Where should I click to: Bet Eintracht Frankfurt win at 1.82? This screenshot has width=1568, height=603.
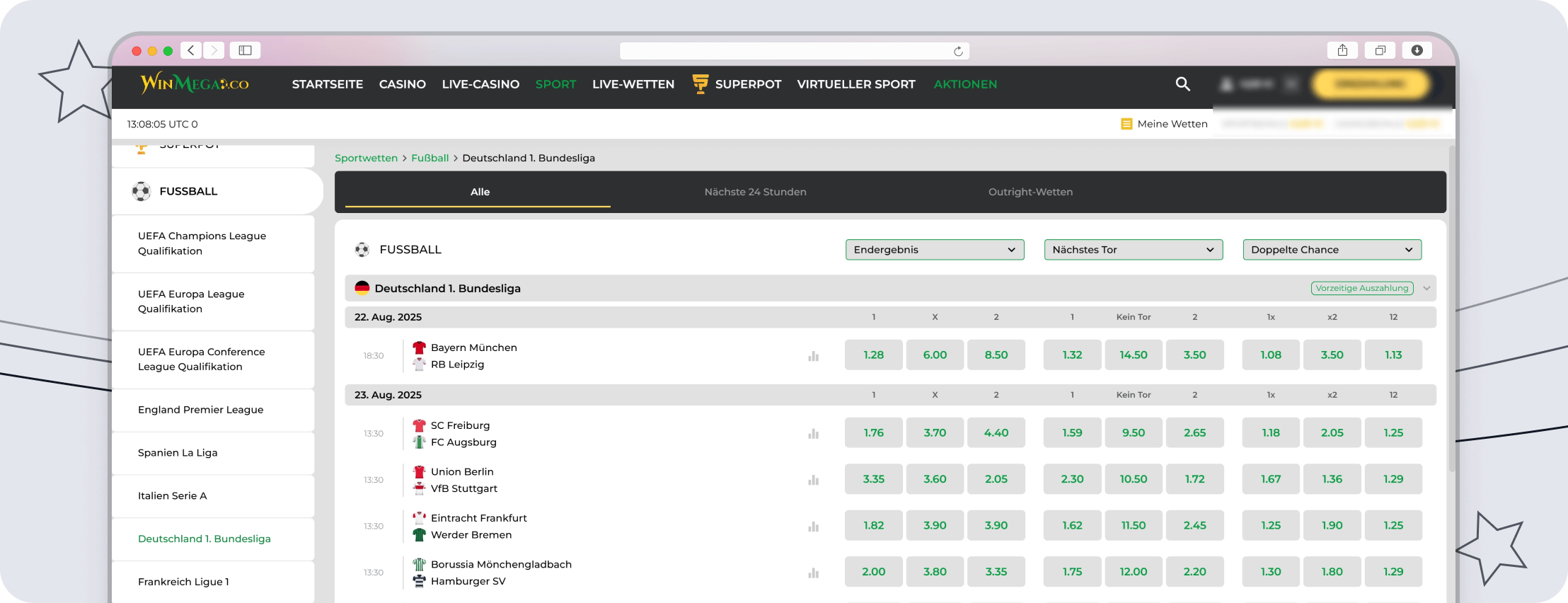pyautogui.click(x=873, y=526)
